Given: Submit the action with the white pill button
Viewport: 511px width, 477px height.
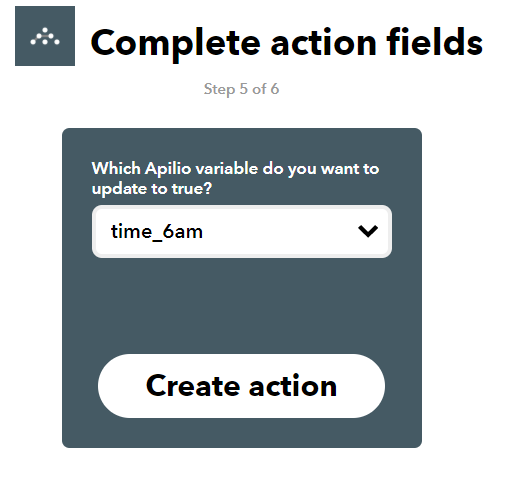Looking at the screenshot, I should tap(241, 386).
